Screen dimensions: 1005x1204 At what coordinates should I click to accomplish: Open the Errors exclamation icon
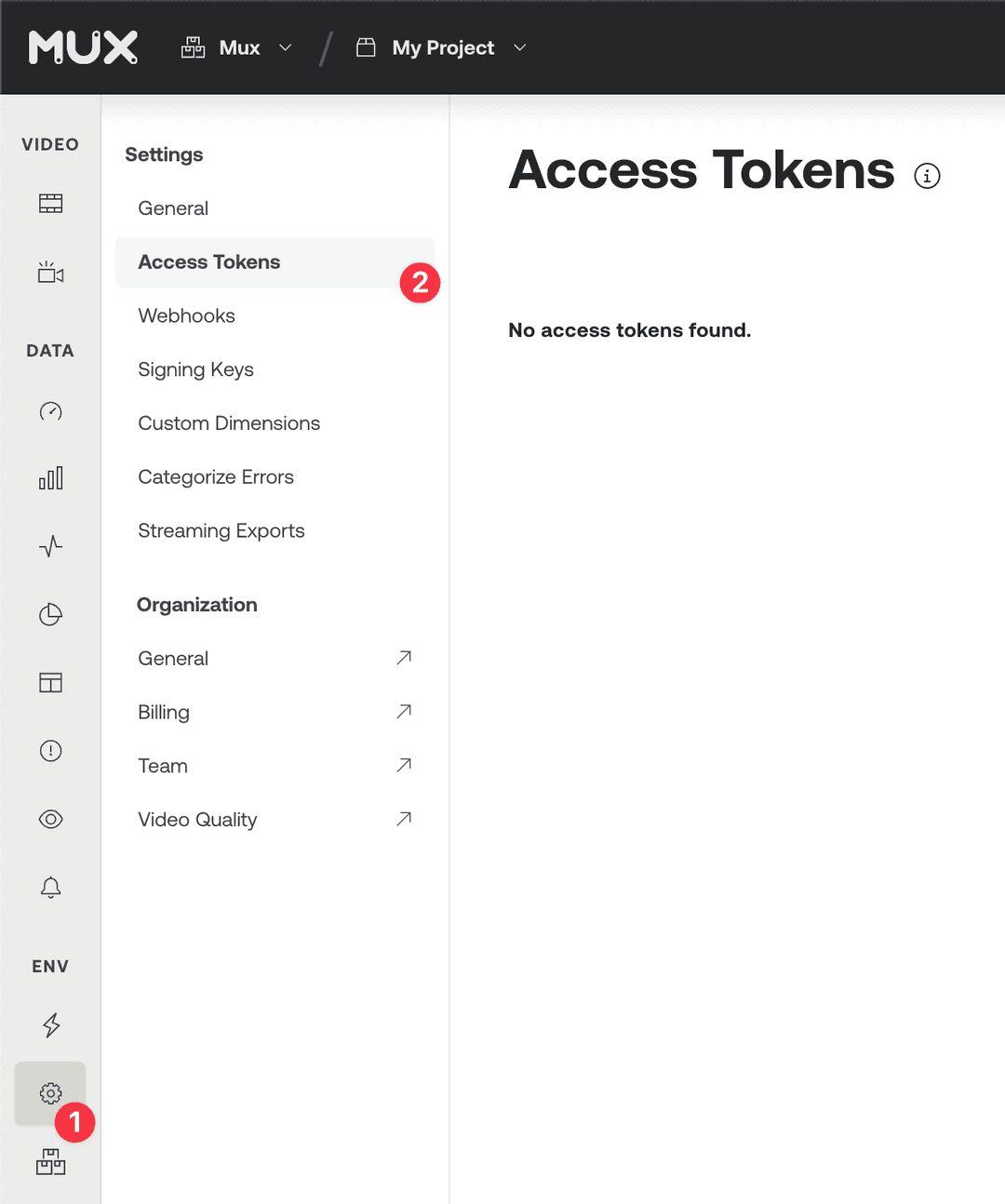point(50,750)
